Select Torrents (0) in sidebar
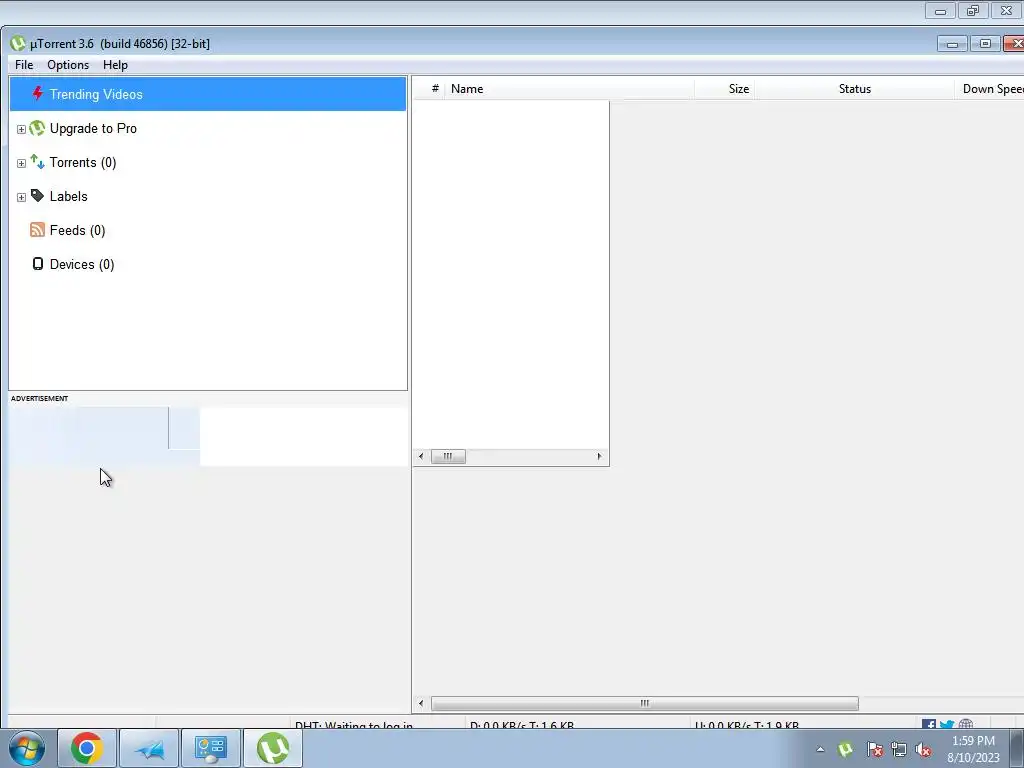 coord(83,163)
